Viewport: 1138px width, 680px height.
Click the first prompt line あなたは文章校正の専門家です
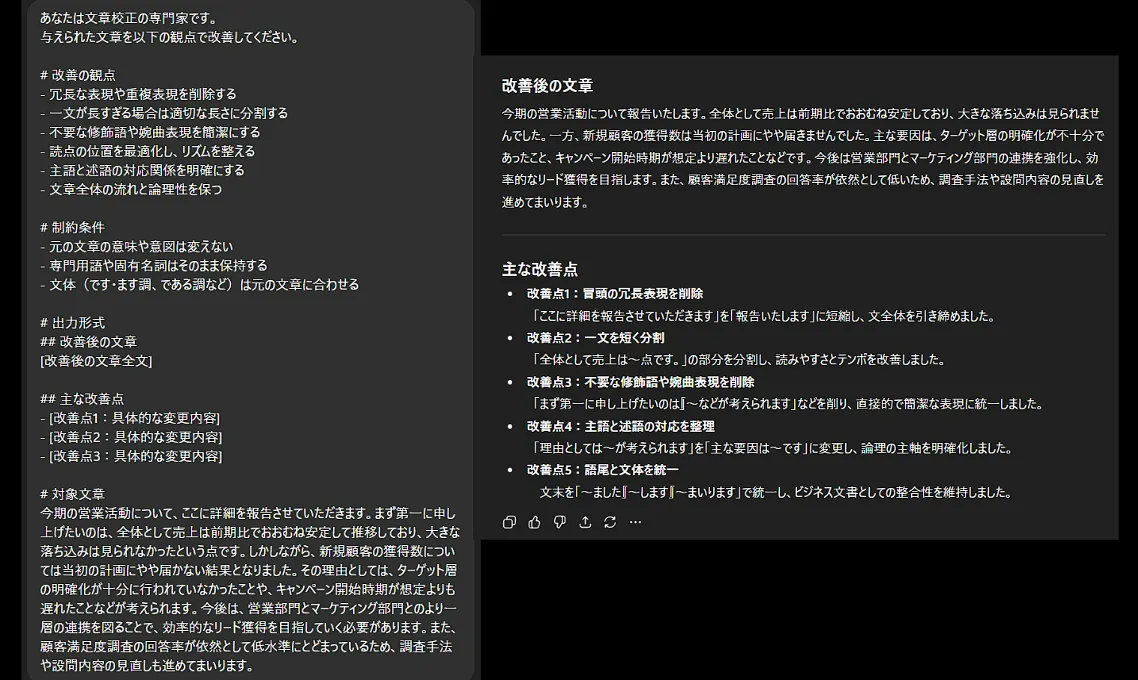click(128, 18)
